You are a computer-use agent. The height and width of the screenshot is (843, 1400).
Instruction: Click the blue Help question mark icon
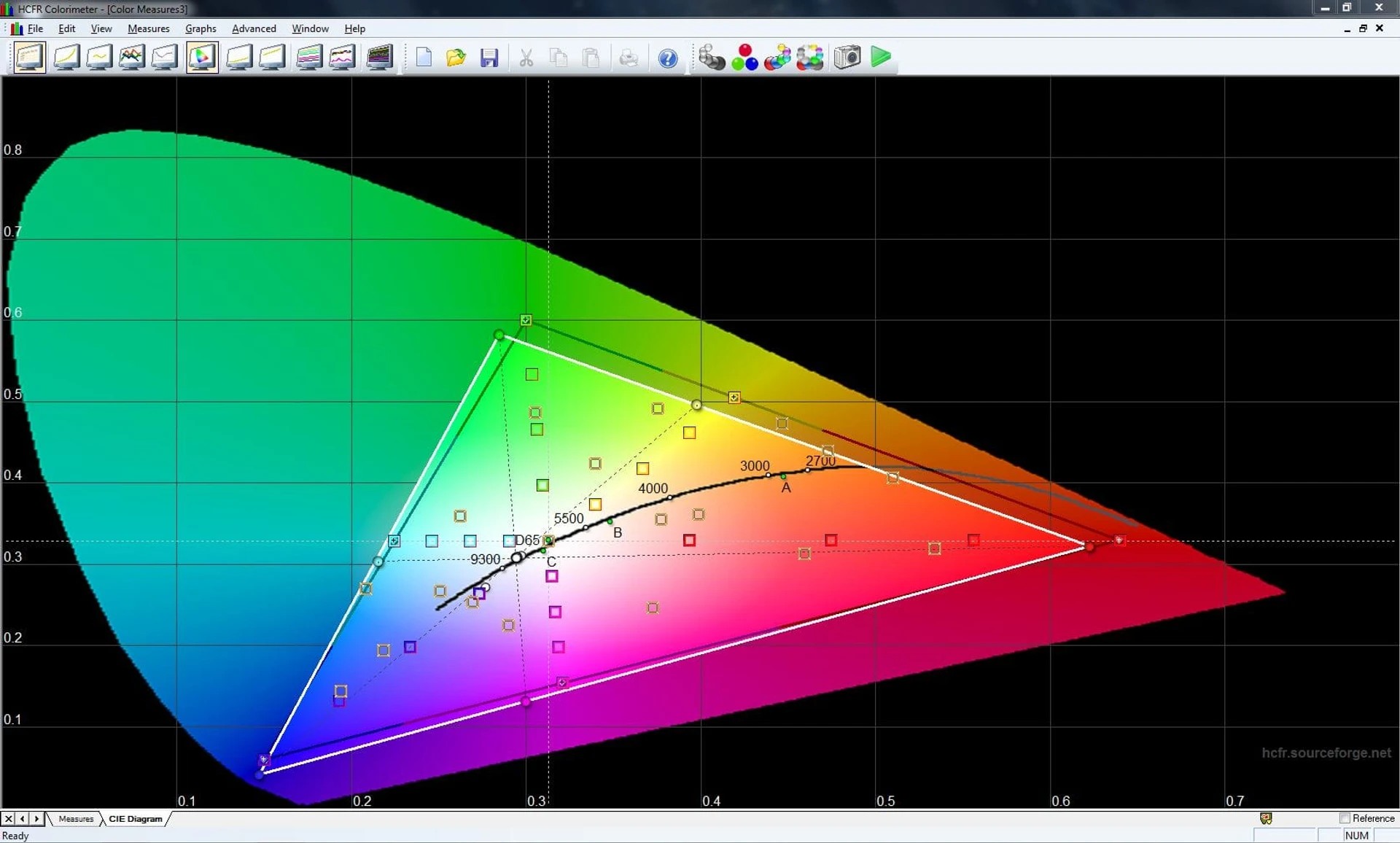(x=667, y=58)
